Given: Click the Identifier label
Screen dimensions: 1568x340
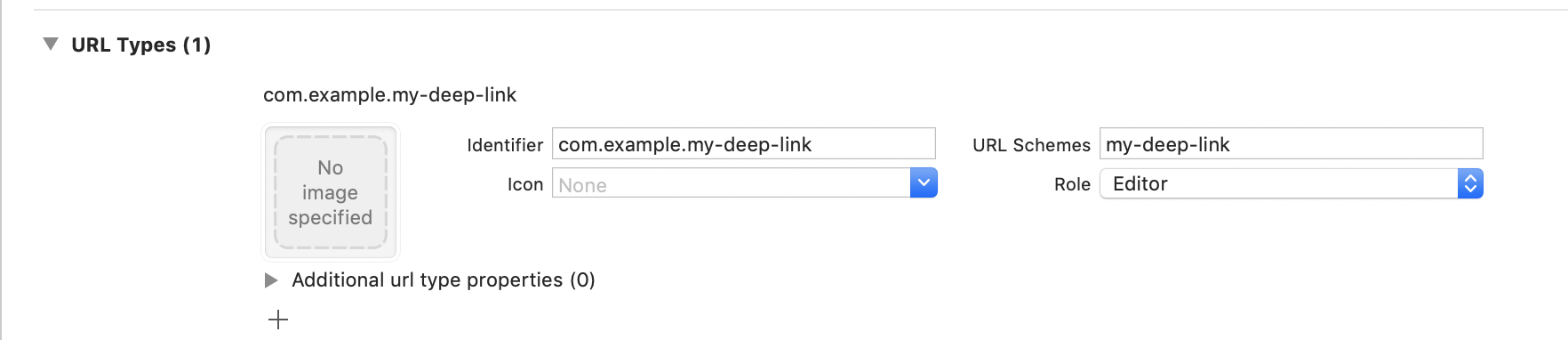Looking at the screenshot, I should coord(505,145).
